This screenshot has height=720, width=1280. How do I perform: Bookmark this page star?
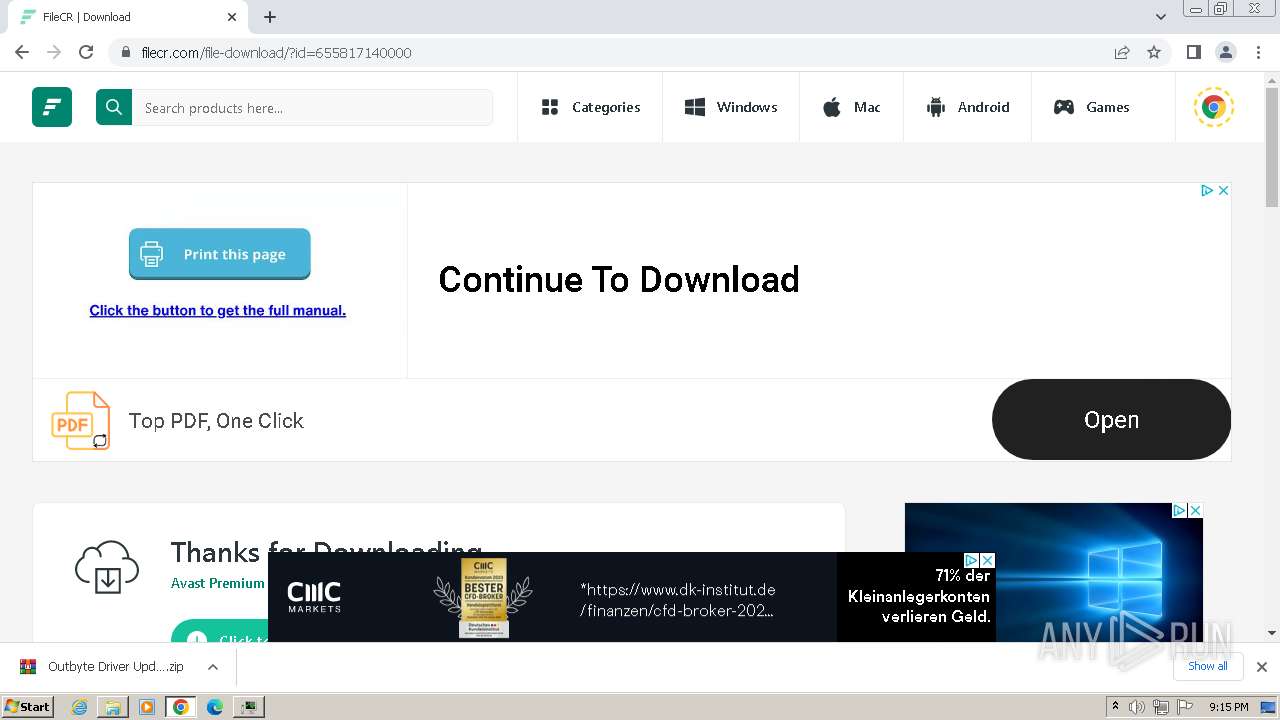coord(1154,52)
